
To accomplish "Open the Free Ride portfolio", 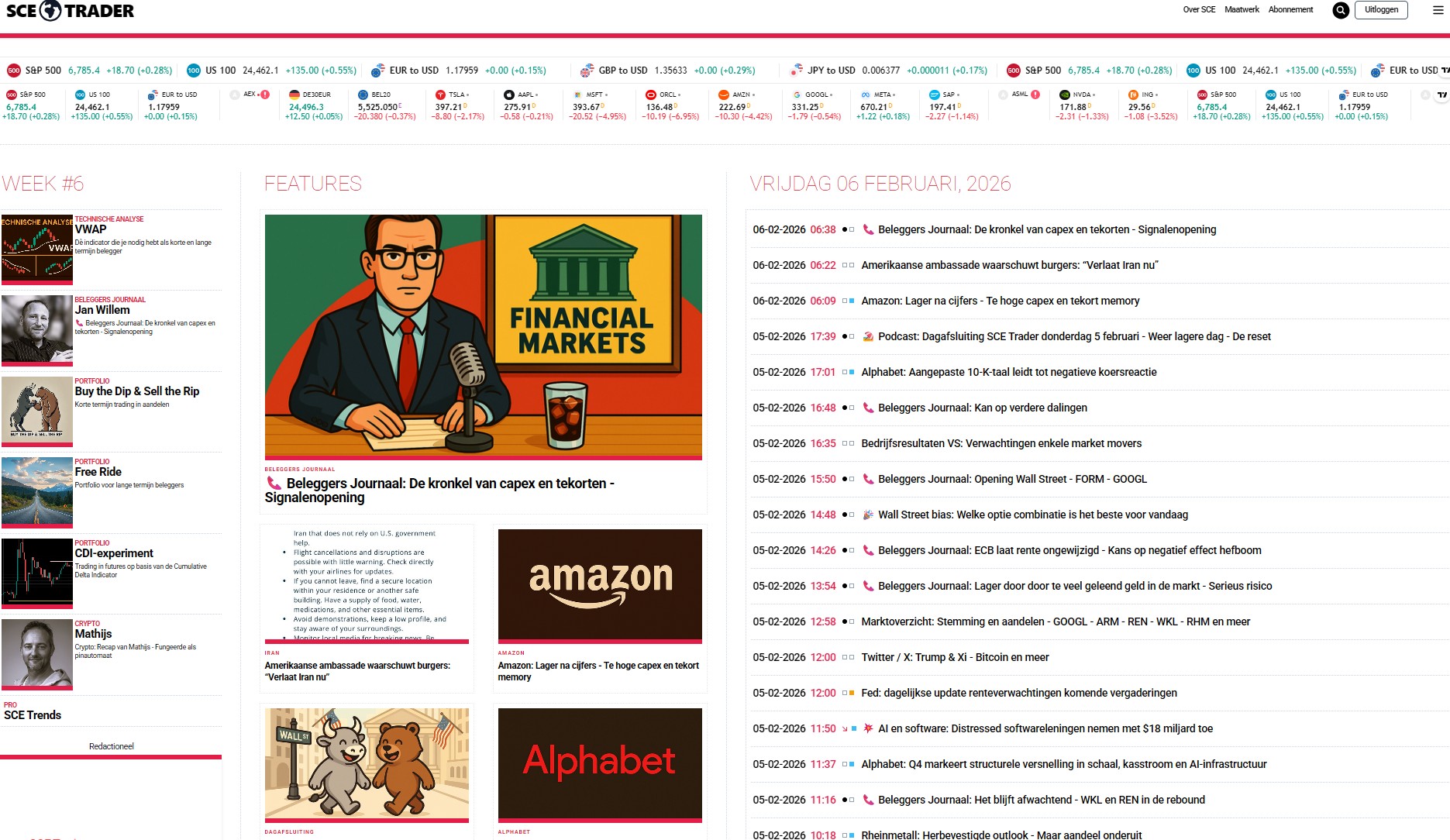I will click(x=98, y=472).
